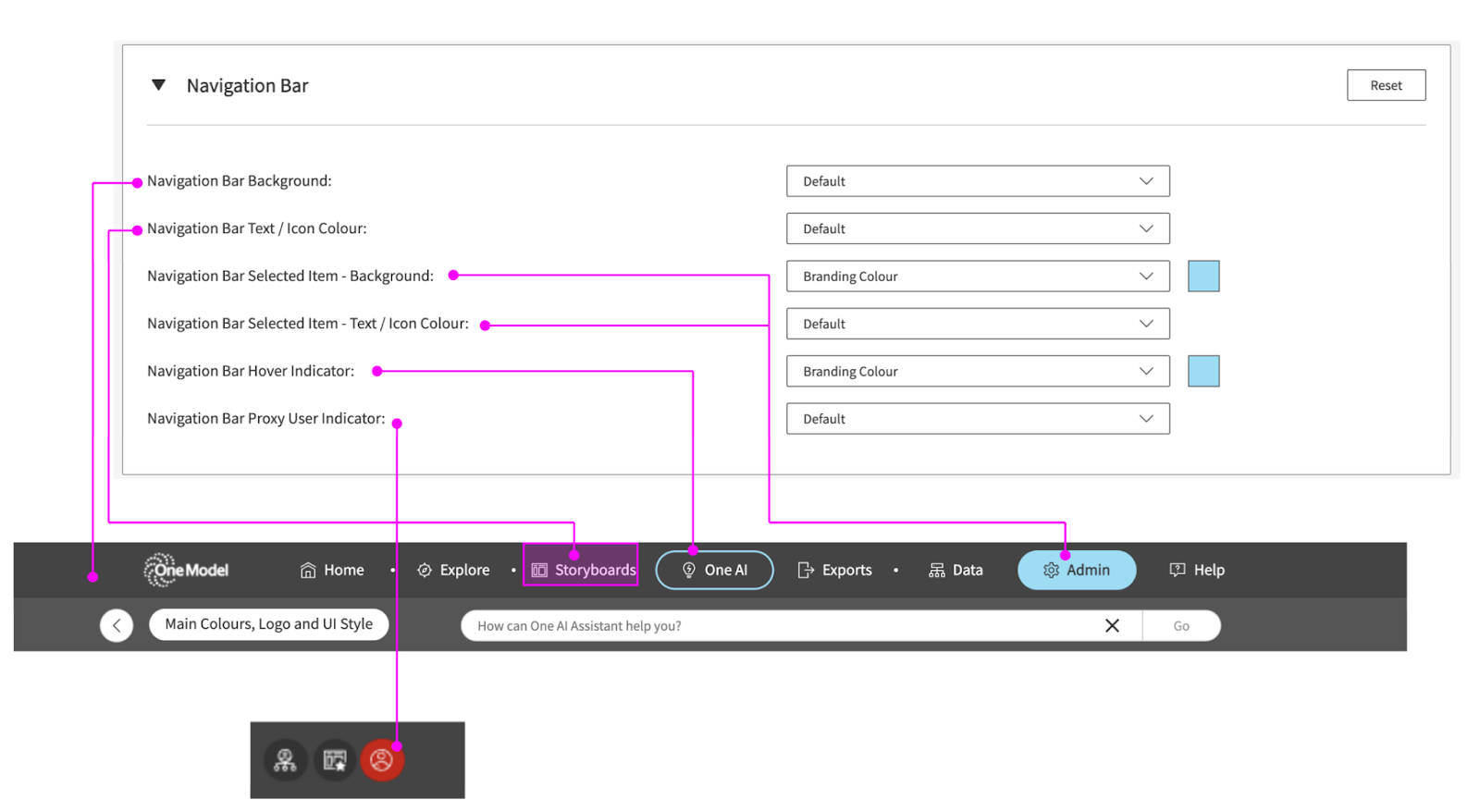Click the One Model logo

(x=186, y=570)
